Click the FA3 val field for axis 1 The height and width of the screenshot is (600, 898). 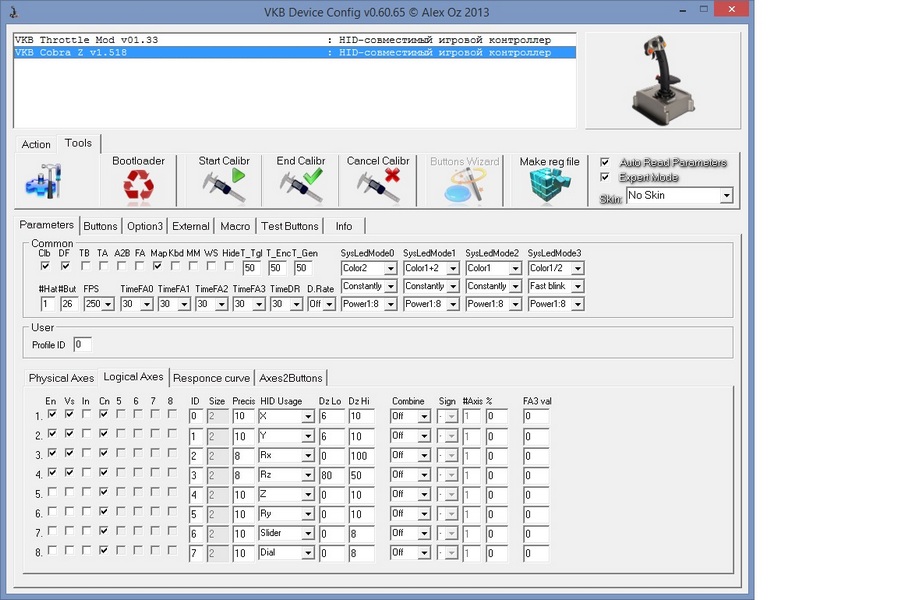536,416
